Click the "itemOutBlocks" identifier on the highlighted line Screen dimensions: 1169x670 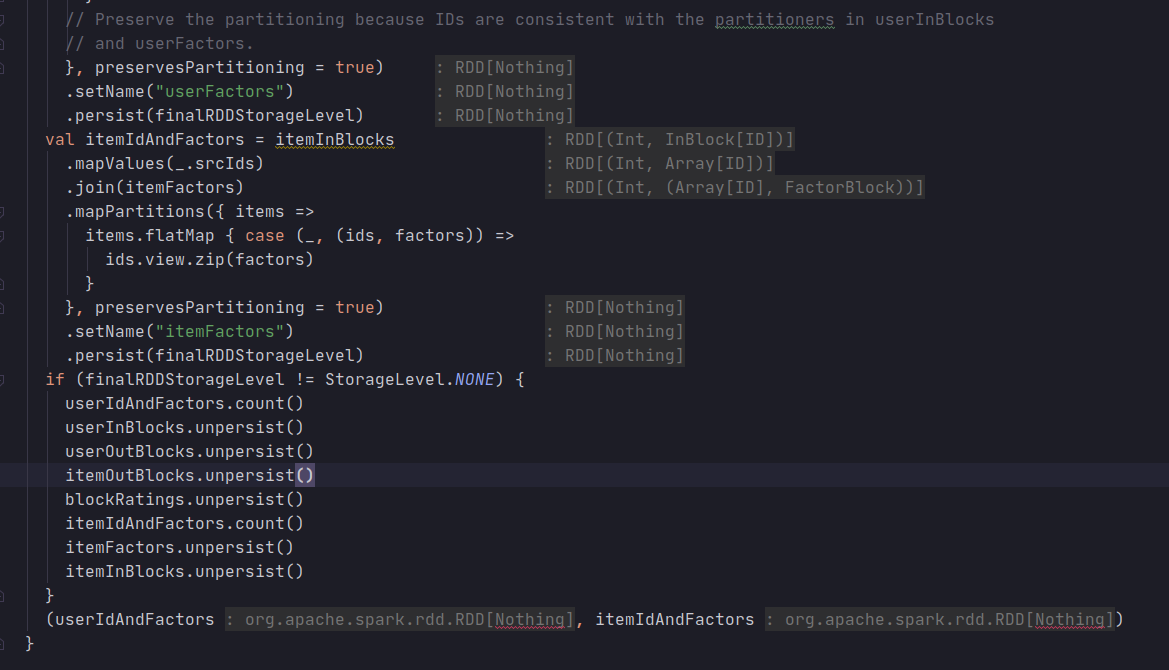[x=130, y=475]
